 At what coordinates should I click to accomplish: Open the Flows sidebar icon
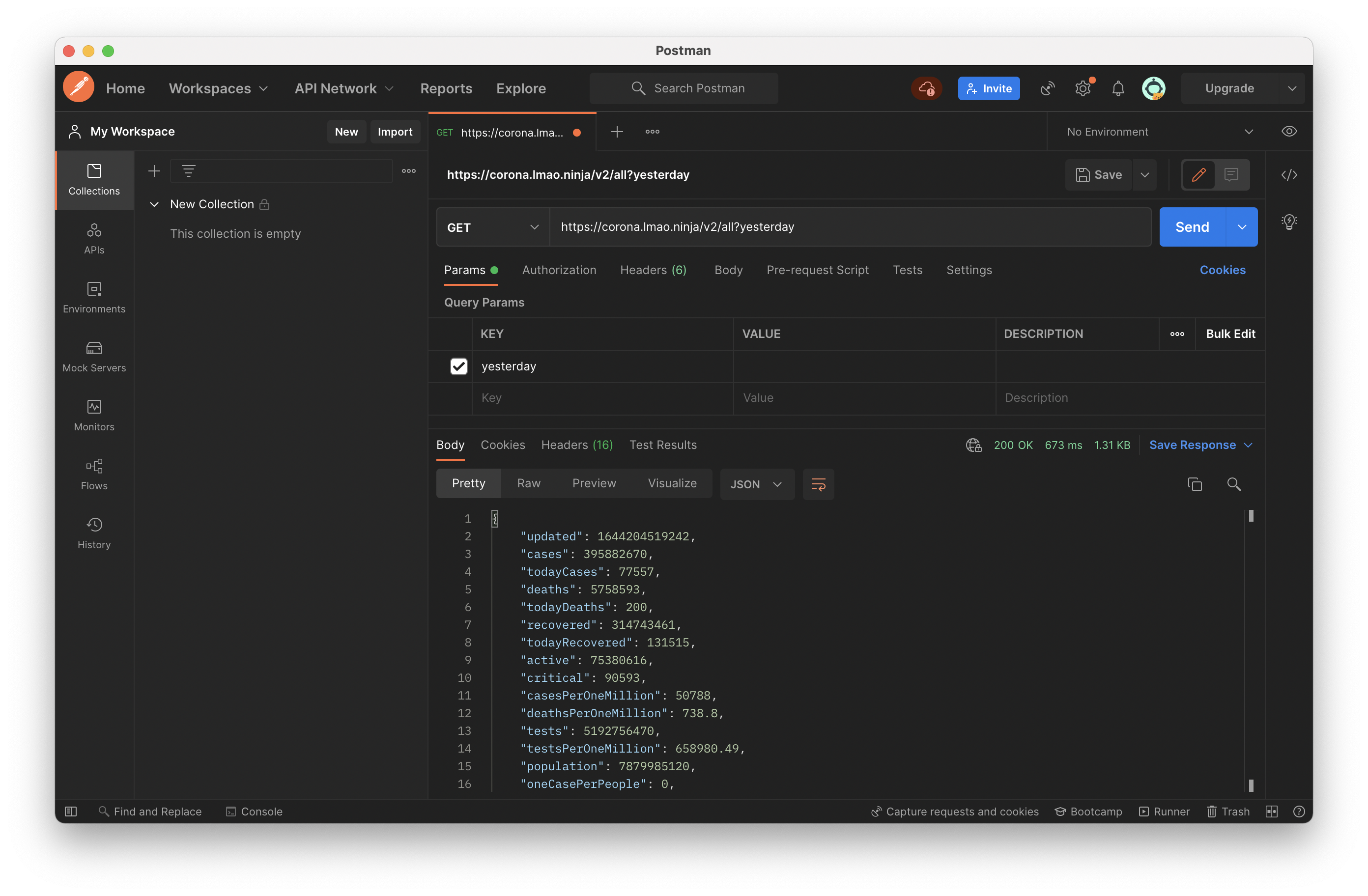pos(94,474)
